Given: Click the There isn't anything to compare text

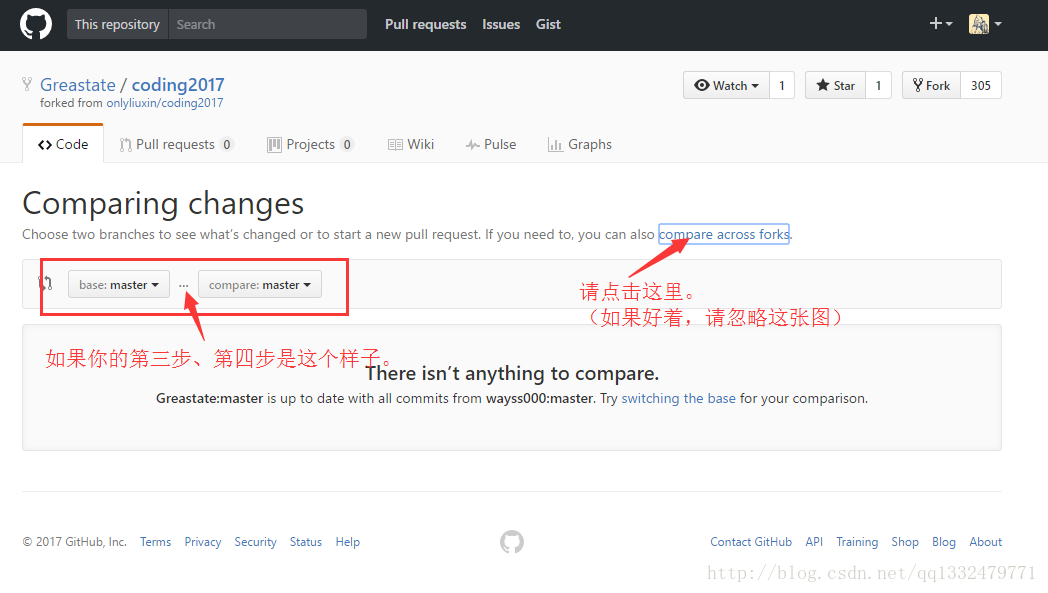Looking at the screenshot, I should [512, 373].
